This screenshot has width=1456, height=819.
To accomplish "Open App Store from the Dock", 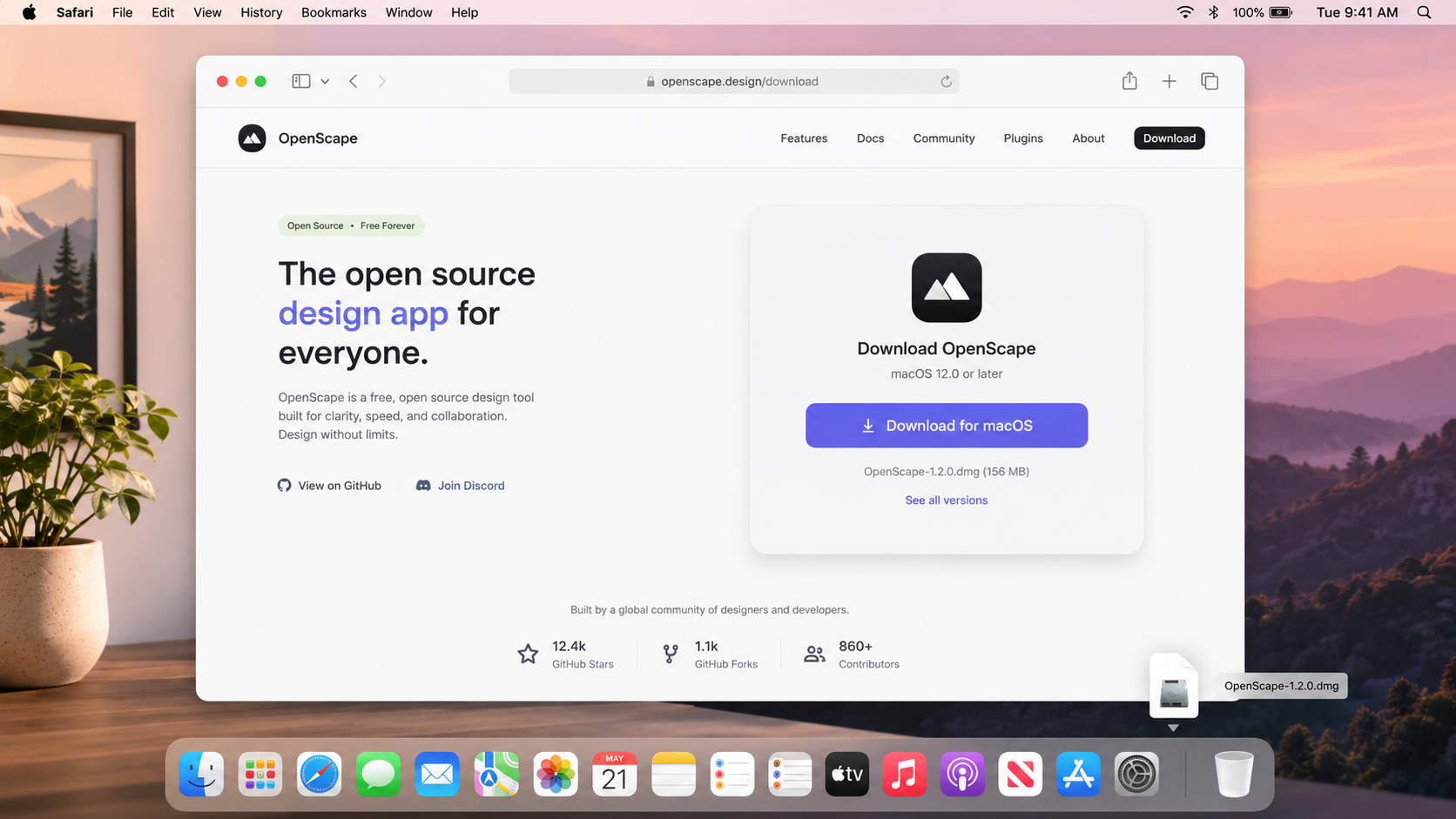I will coord(1079,774).
